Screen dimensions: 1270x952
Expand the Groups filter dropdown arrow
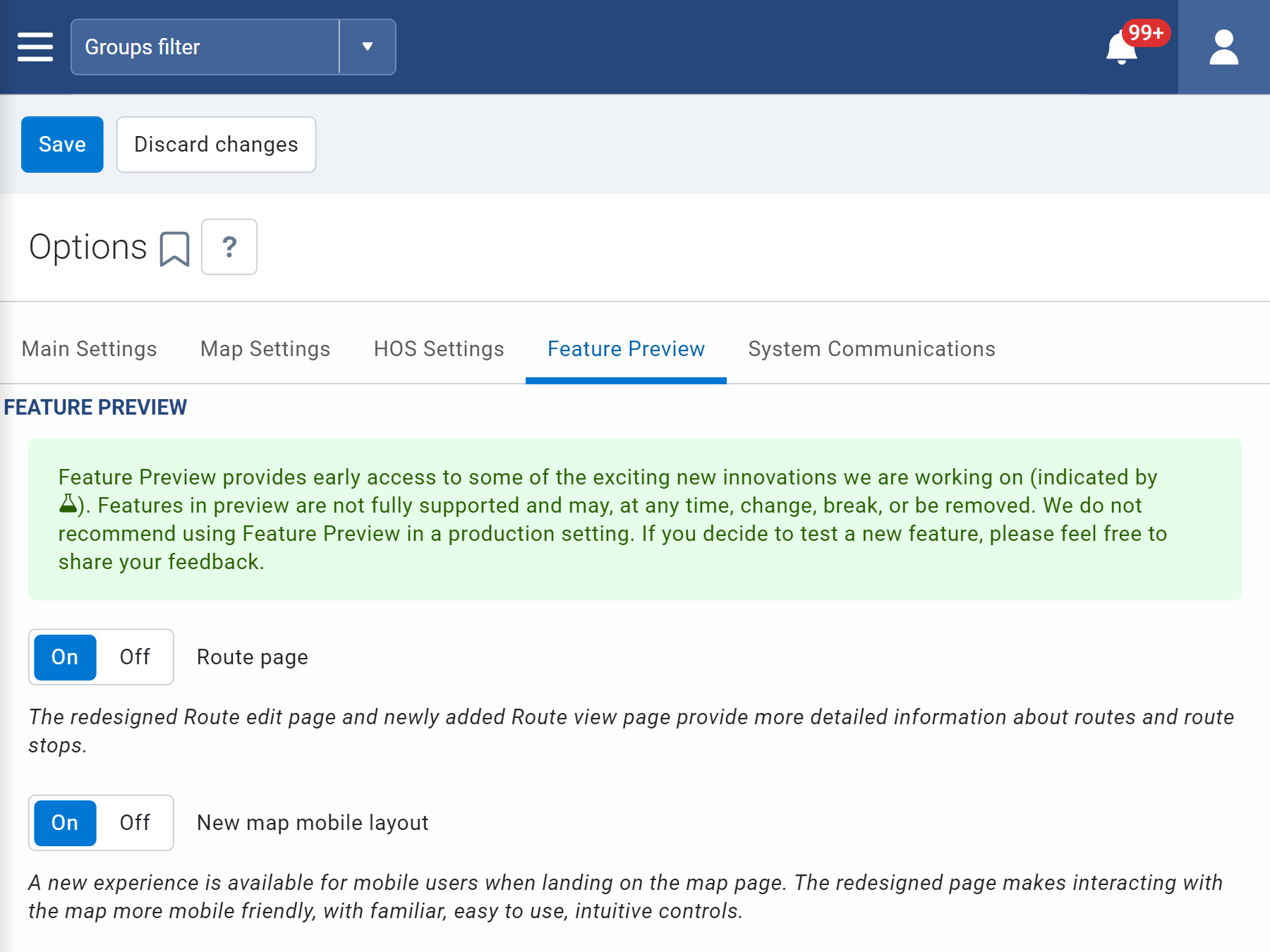[x=367, y=47]
